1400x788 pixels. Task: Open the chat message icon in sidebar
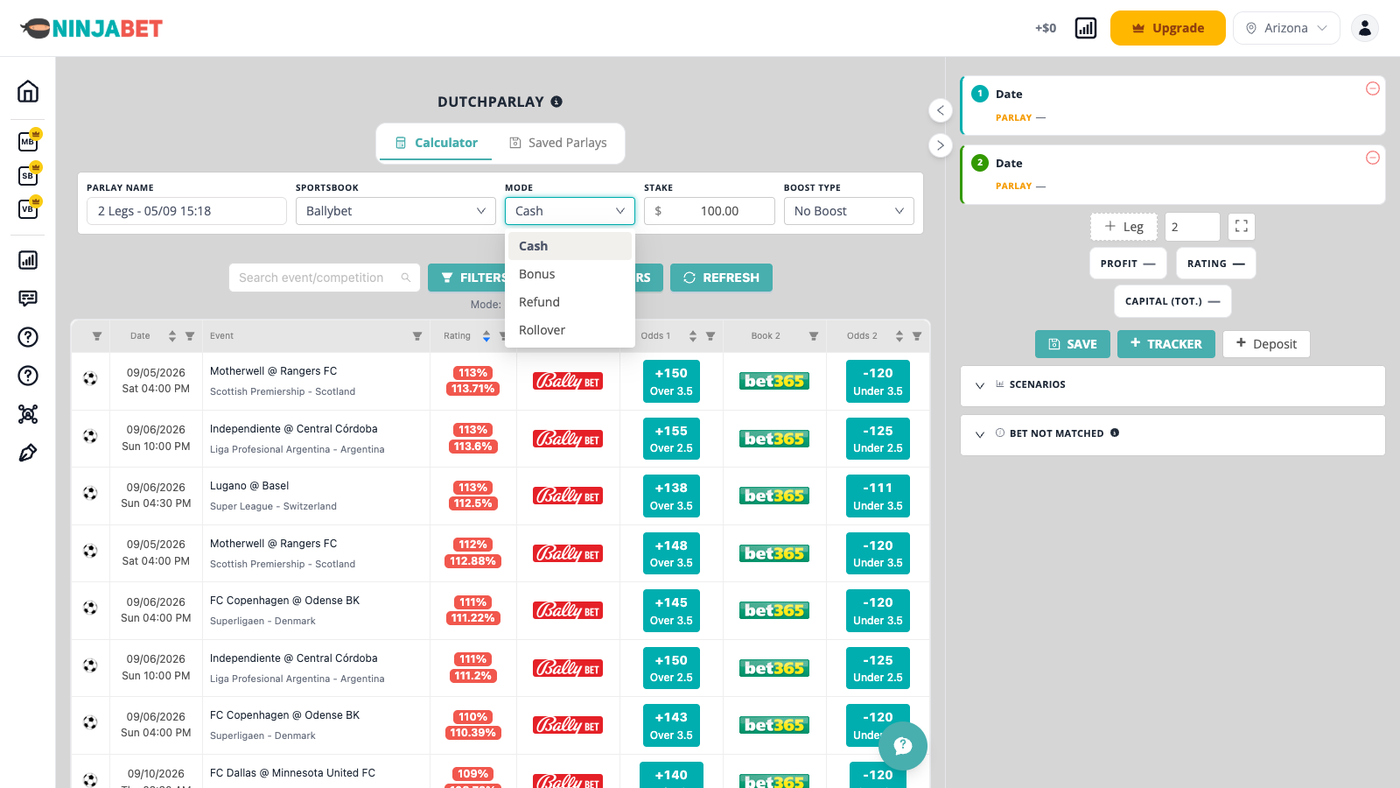coord(28,298)
